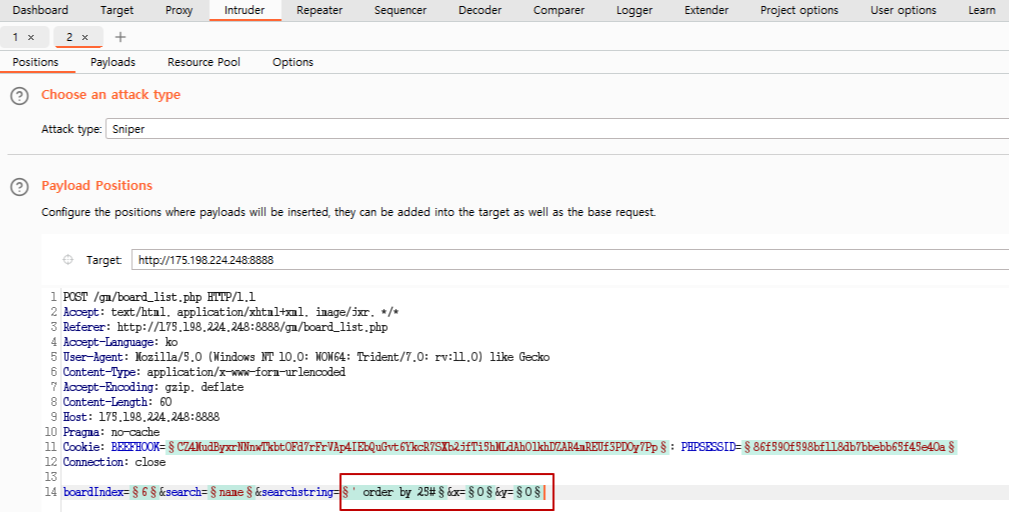Select Intruder attack tab 2
The image size is (1009, 512).
[x=69, y=37]
